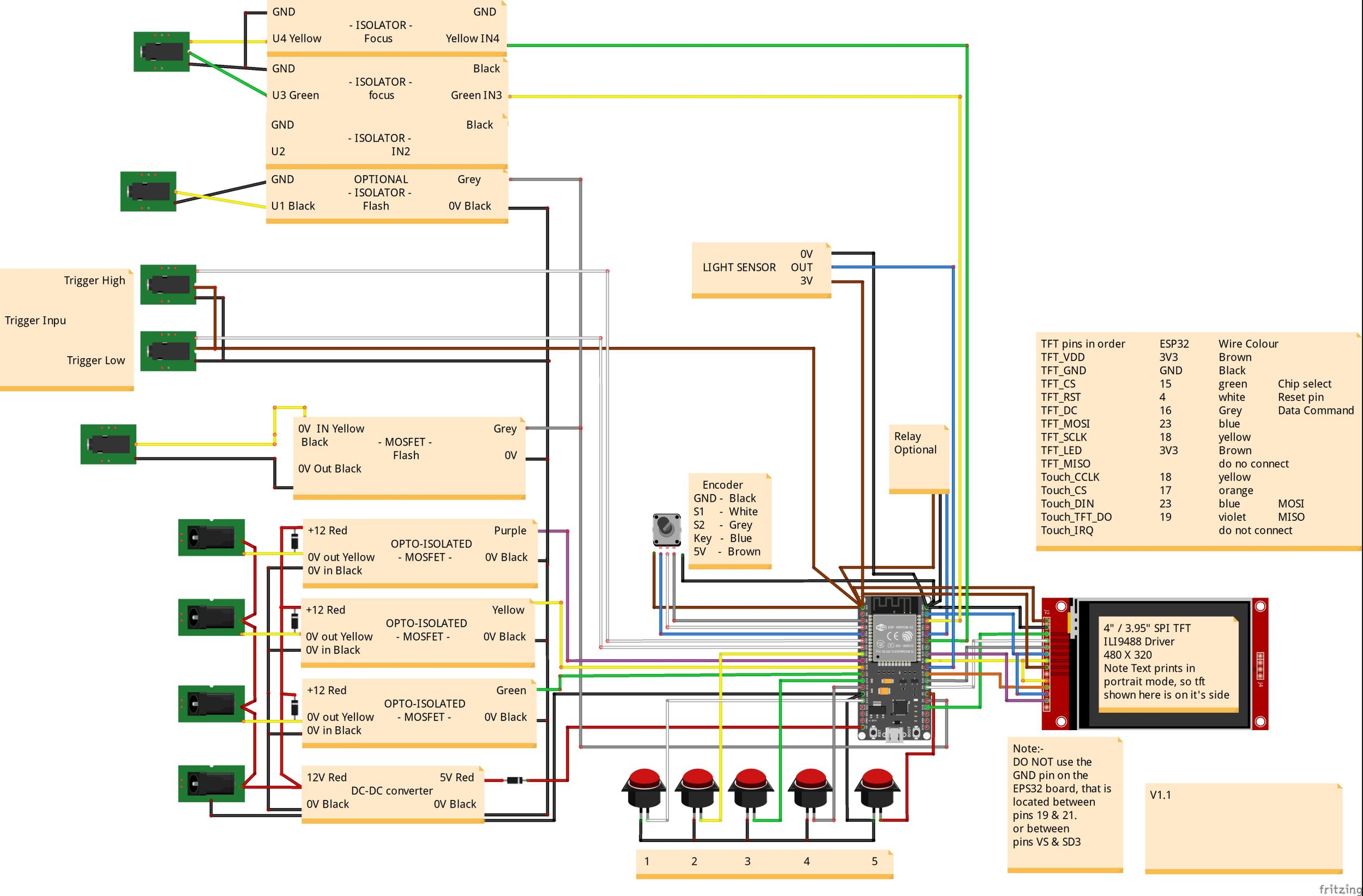Image resolution: width=1363 pixels, height=896 pixels.
Task: Click the MOSFET Flash audio jack
Action: tap(108, 443)
